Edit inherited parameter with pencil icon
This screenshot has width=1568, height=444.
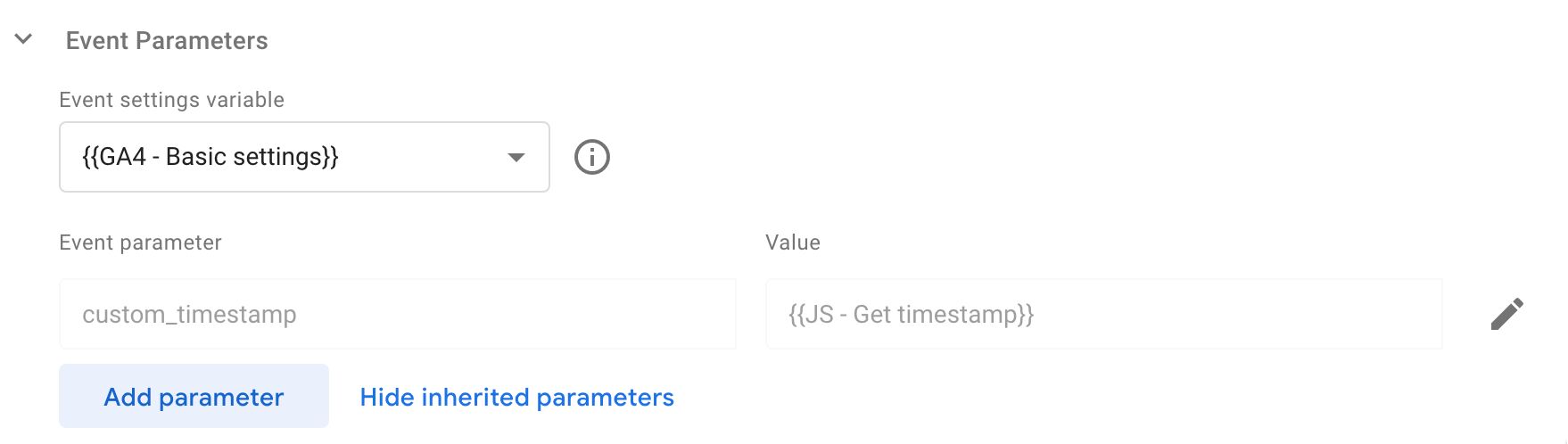1506,314
